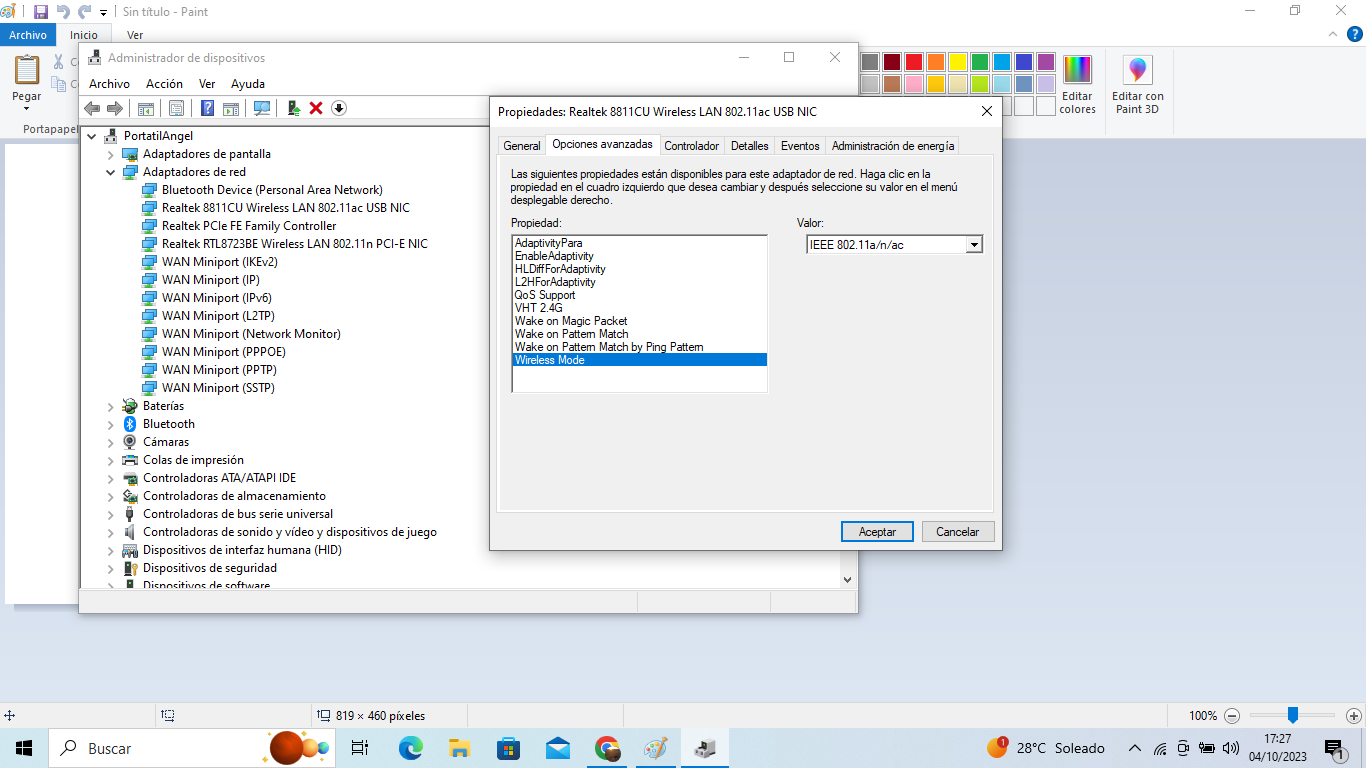This screenshot has height=768, width=1366.
Task: Click the Forward arrow in Device Manager toolbar
Action: click(x=115, y=108)
